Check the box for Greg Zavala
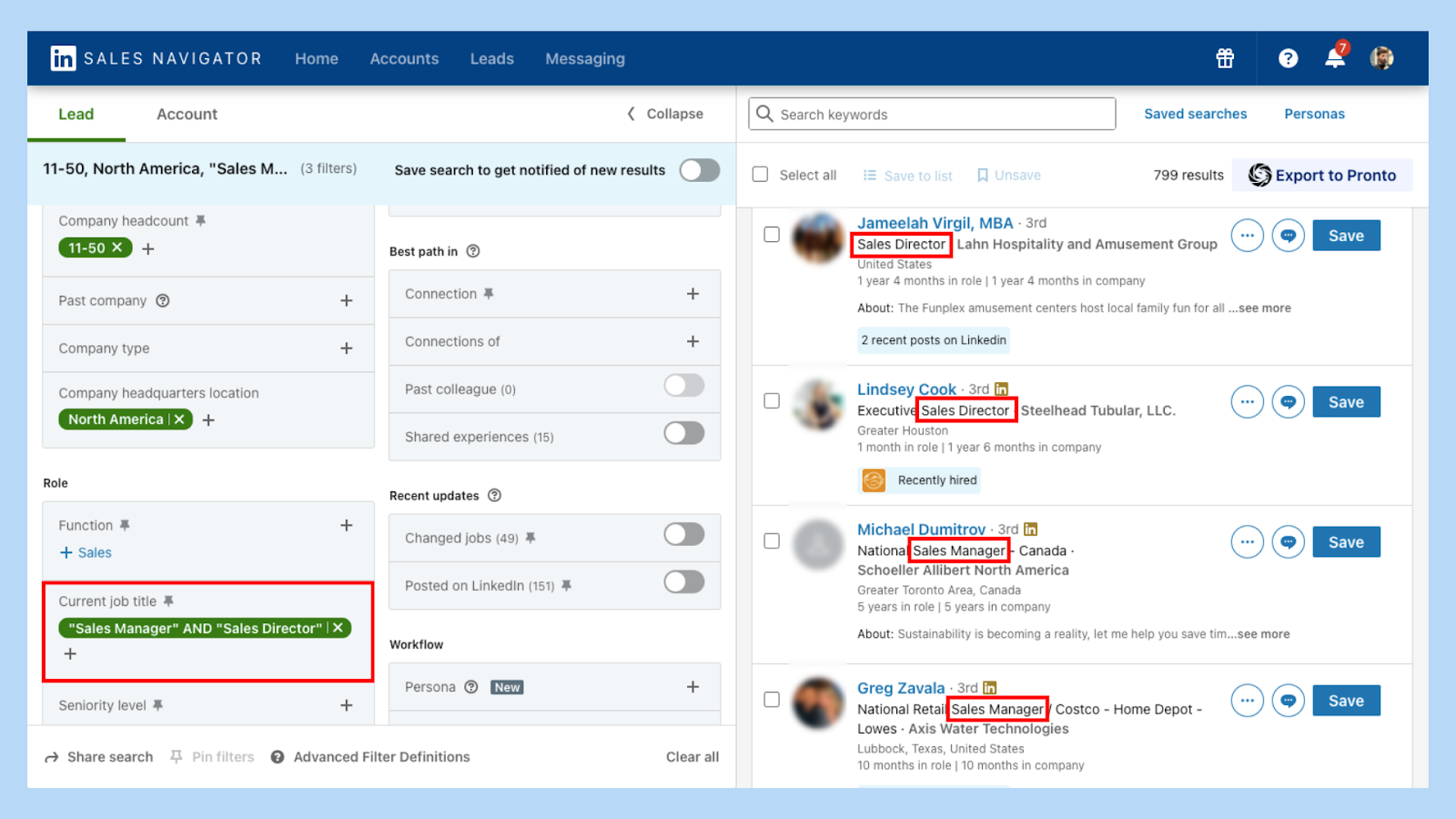 tap(772, 700)
